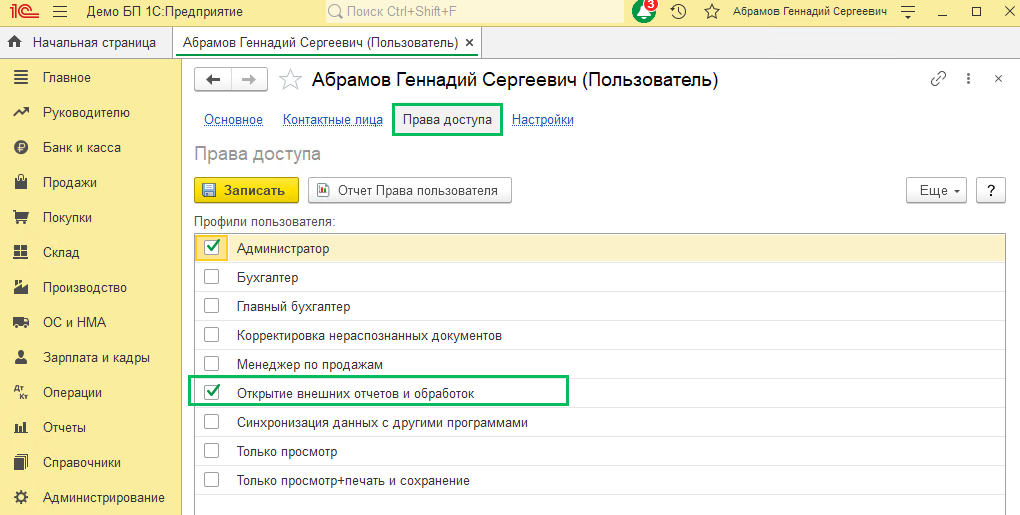Screen dimensions: 1020x515
Task: Close the Абрамов Геннадий Сергеевич tab
Action: coord(470,43)
